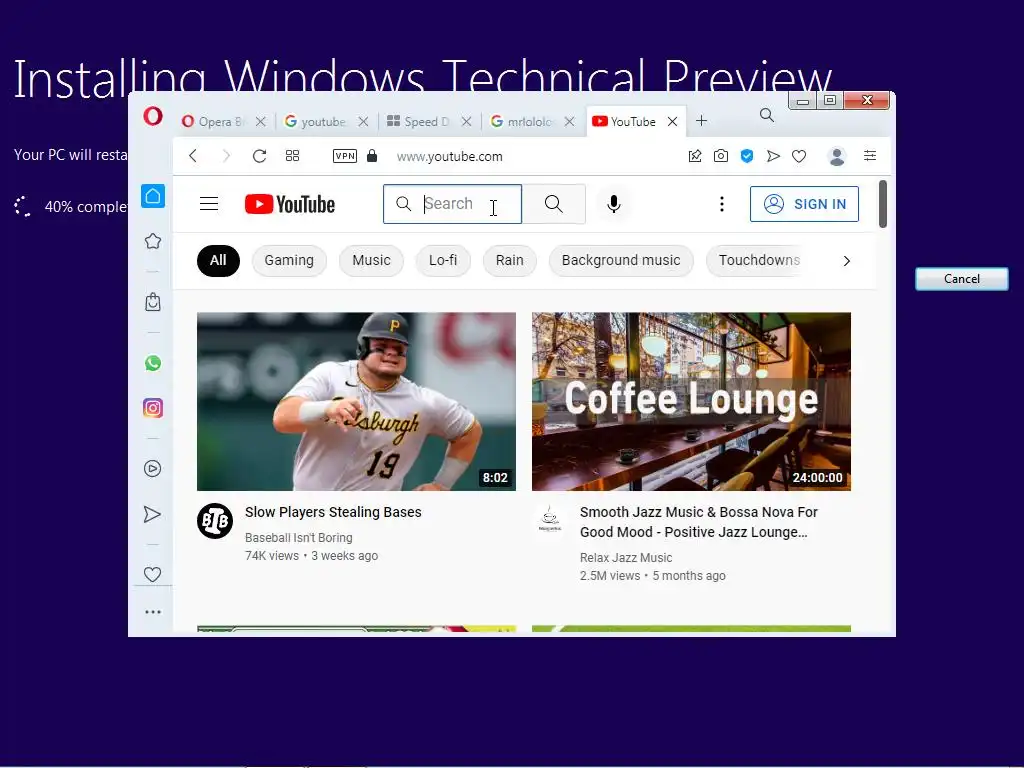1024x768 pixels.
Task: Open the Opera profile avatar icon
Action: [x=837, y=156]
